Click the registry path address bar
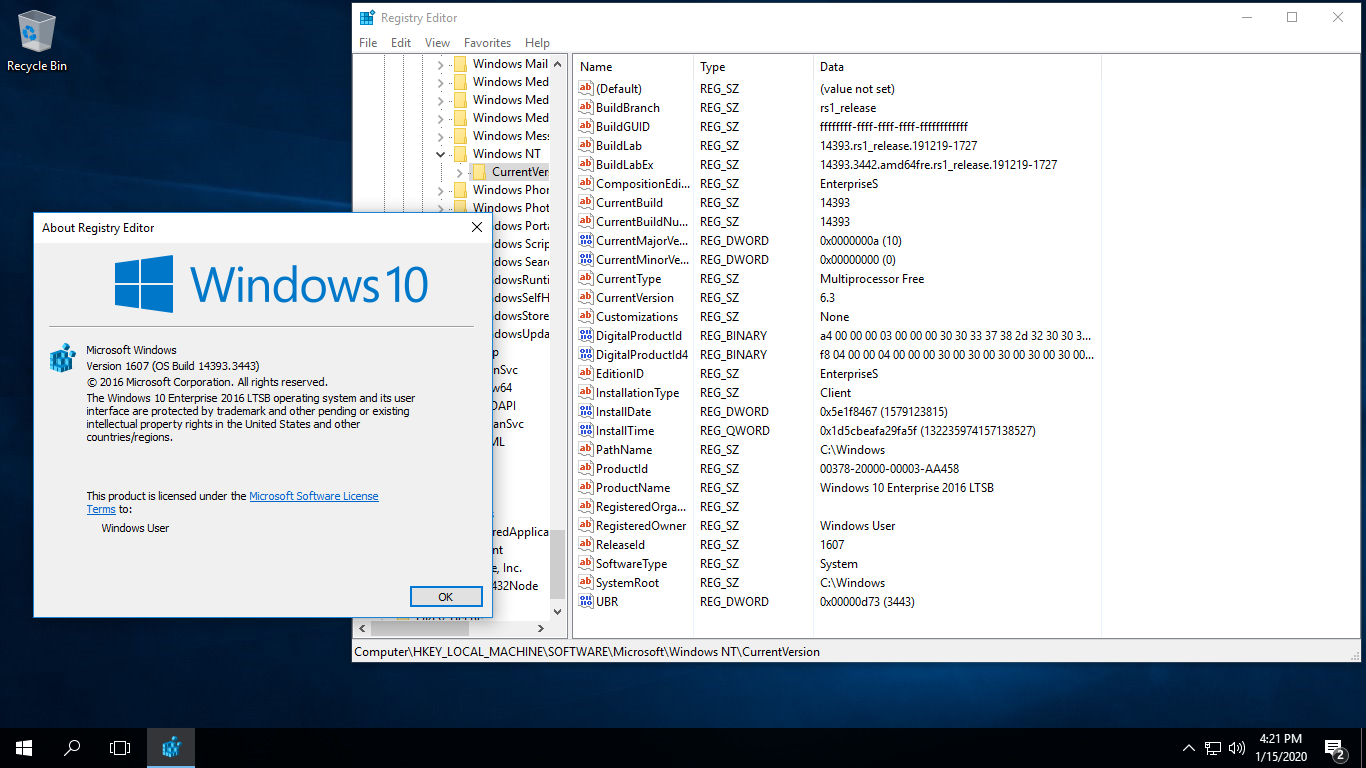 [856, 652]
